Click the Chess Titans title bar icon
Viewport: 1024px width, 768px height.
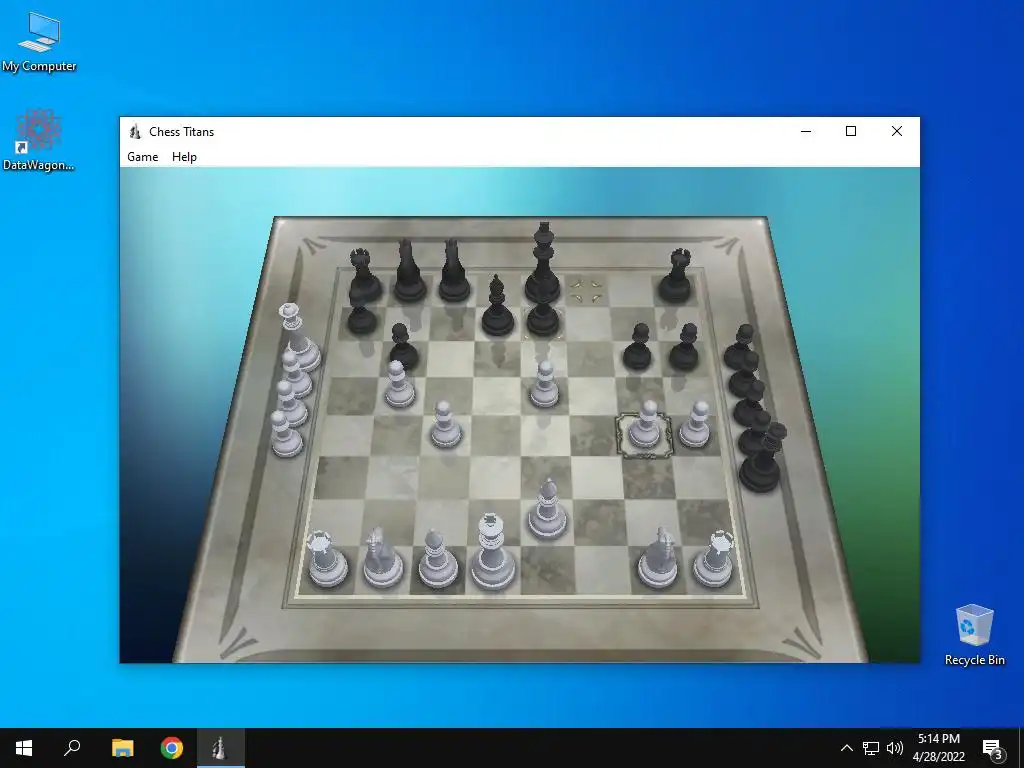point(135,131)
